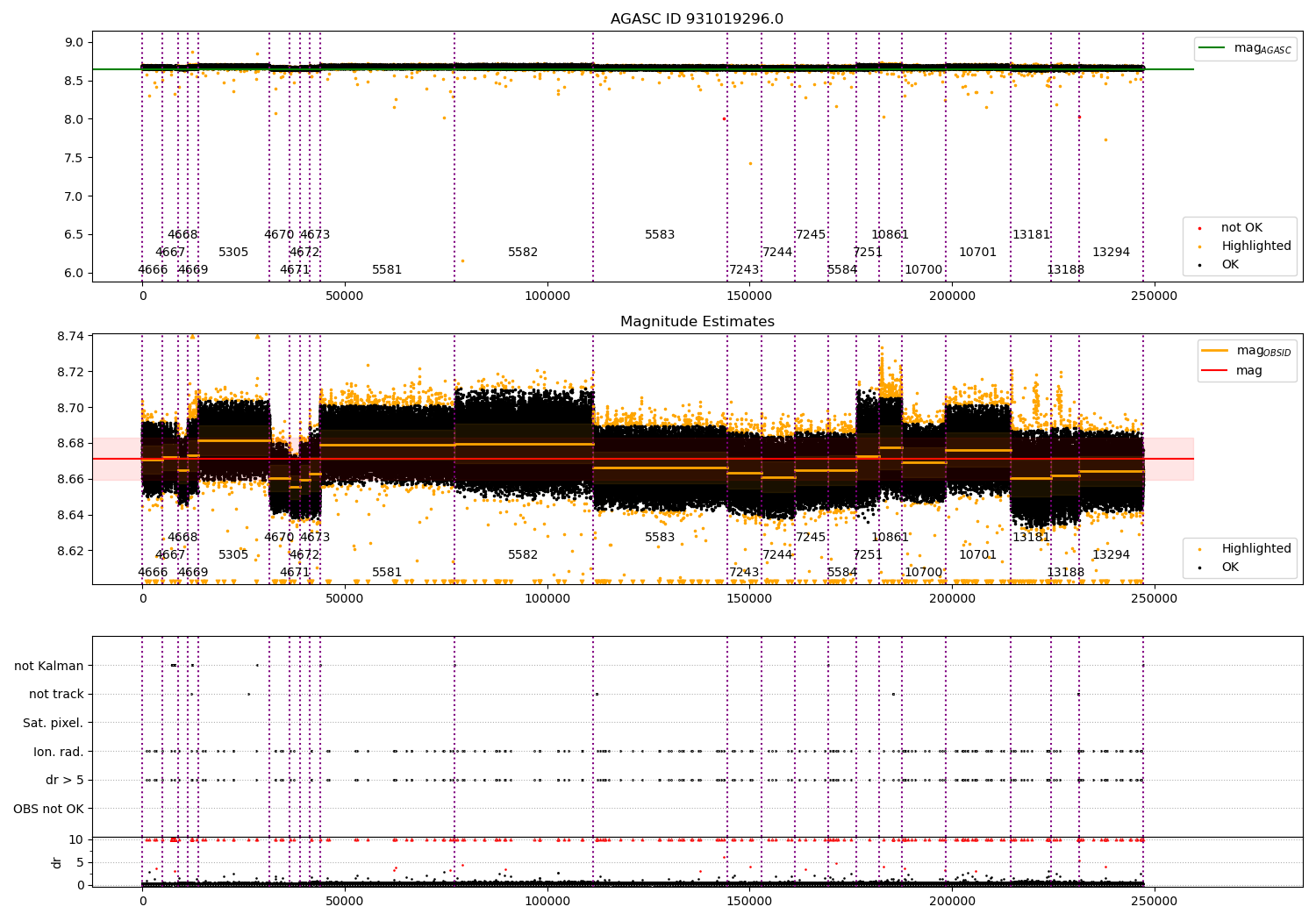Screen dimensions: 1316x921
Task: Click OBSID label 13294 in top plot
Action: (x=1111, y=253)
